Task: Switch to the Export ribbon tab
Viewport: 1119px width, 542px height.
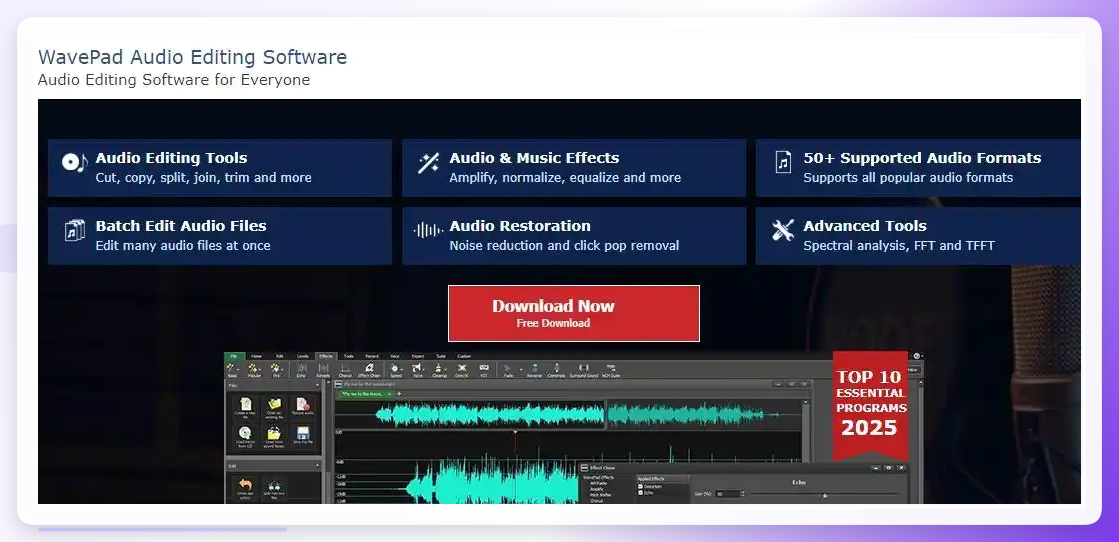Action: click(417, 356)
